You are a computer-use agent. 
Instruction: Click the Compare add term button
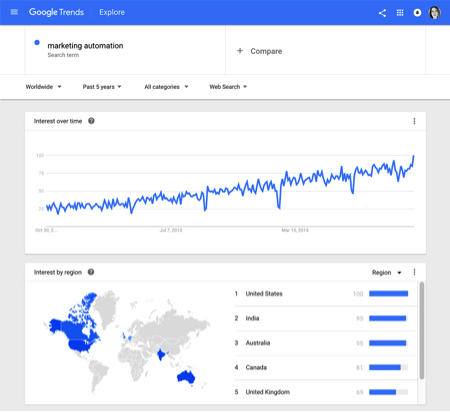click(259, 51)
